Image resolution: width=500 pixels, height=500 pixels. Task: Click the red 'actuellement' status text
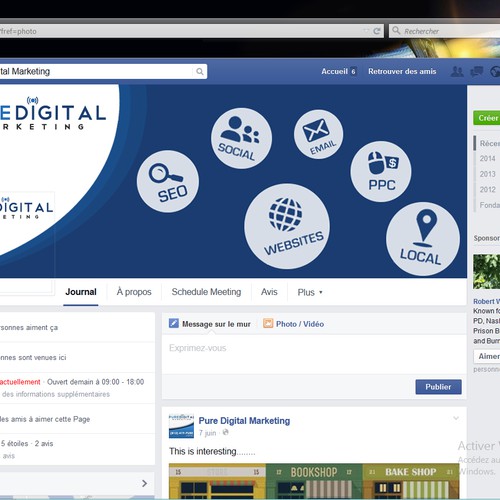(x=20, y=382)
